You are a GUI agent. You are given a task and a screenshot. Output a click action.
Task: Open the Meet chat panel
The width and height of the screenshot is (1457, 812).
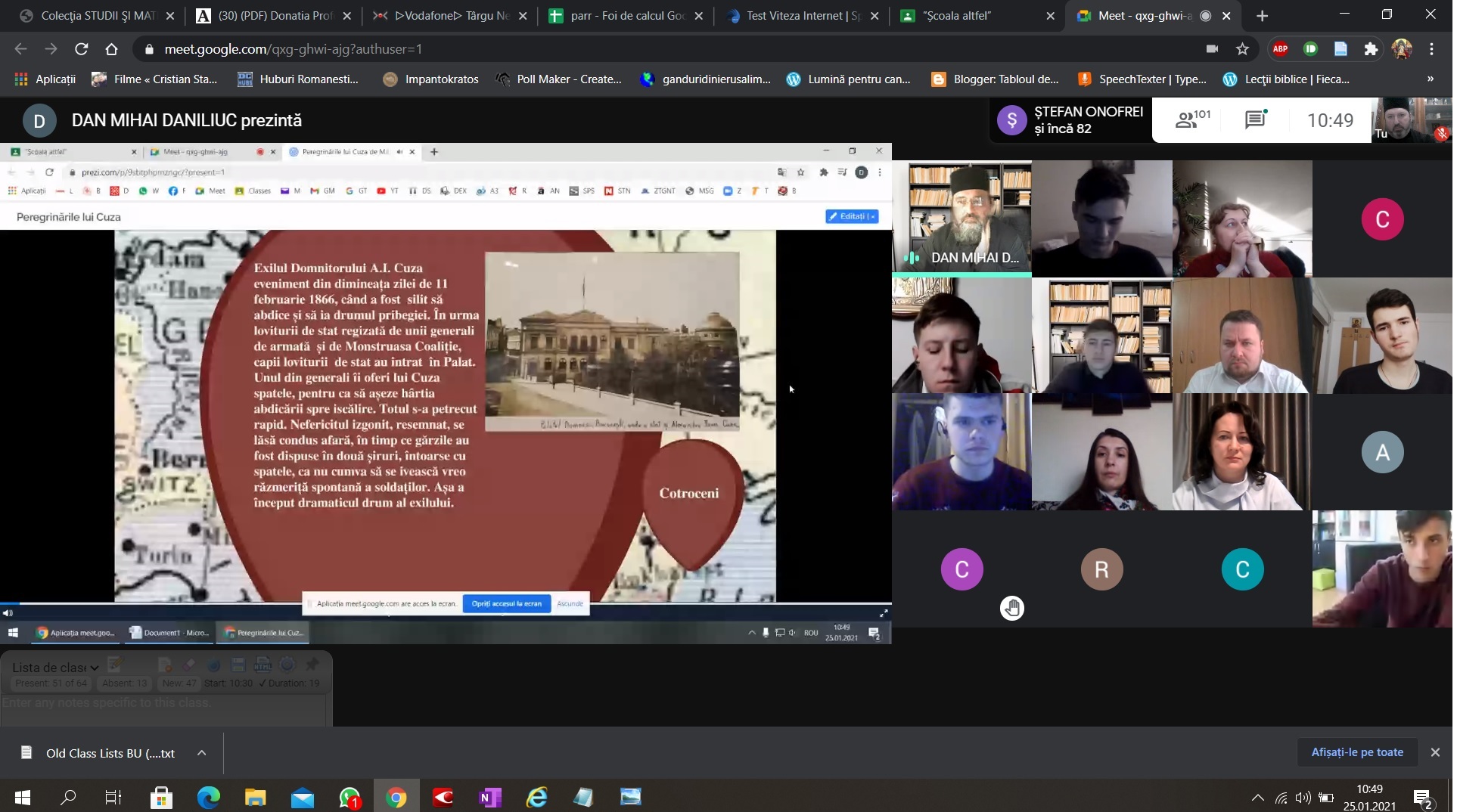click(1255, 119)
